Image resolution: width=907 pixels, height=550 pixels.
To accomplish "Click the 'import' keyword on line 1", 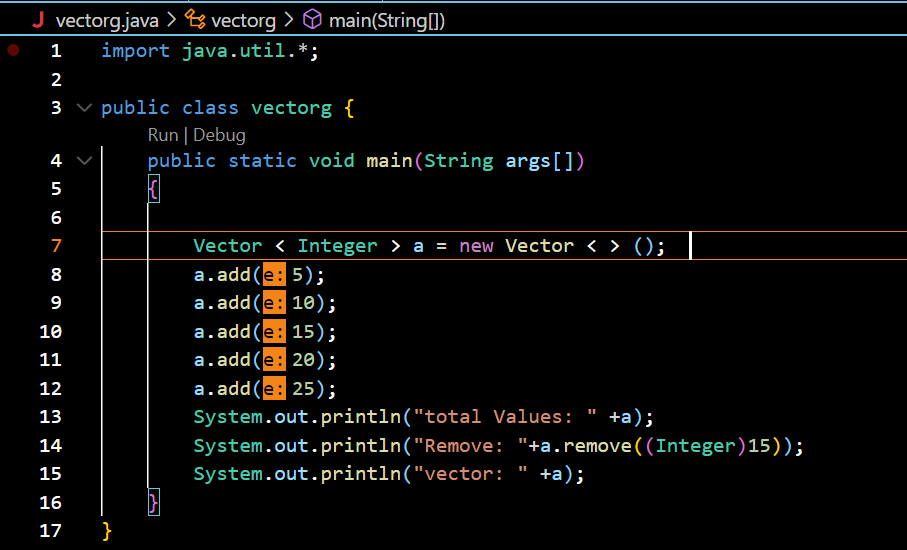I will [135, 51].
